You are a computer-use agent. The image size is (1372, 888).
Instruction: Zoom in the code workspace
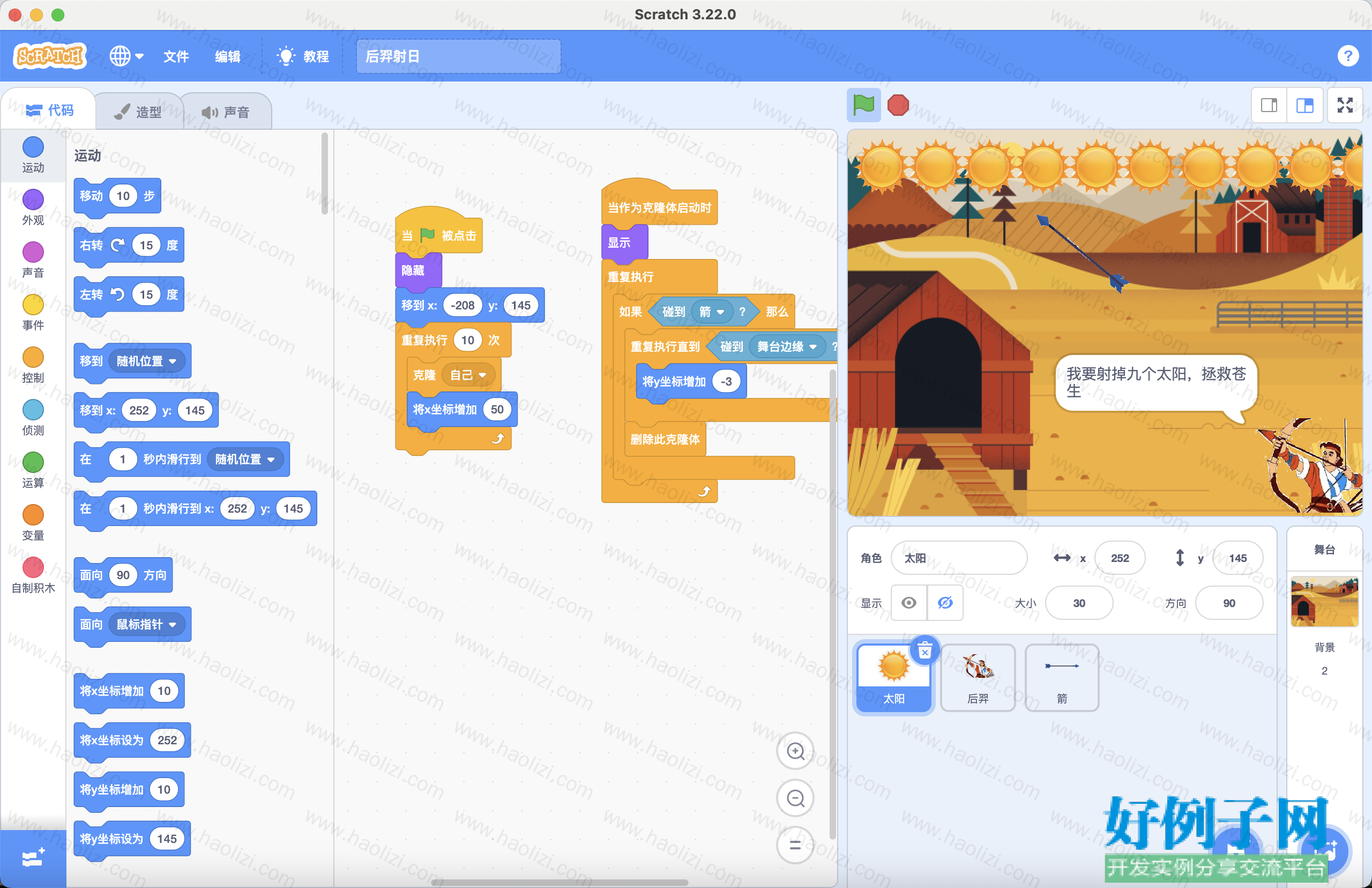click(x=795, y=751)
